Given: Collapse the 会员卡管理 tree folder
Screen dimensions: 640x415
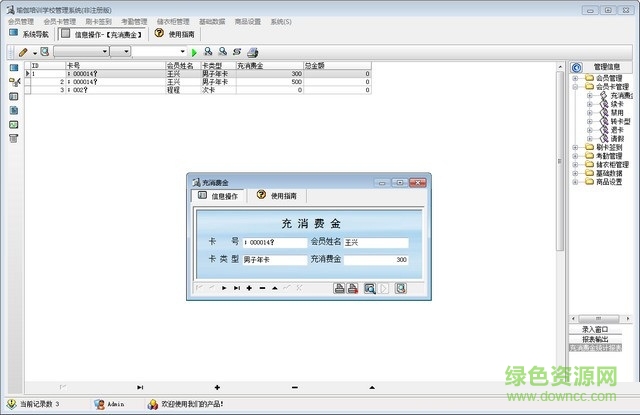Looking at the screenshot, I should point(575,87).
